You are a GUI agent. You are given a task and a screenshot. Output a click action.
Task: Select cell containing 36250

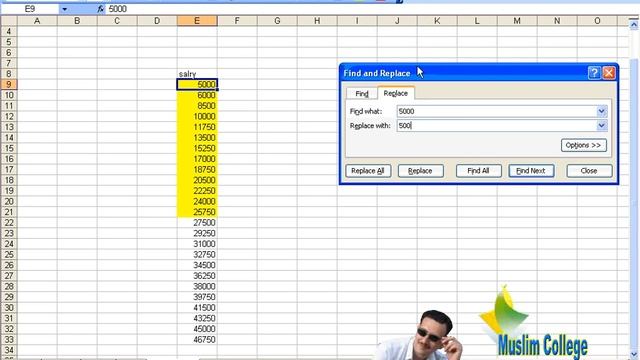(x=197, y=276)
